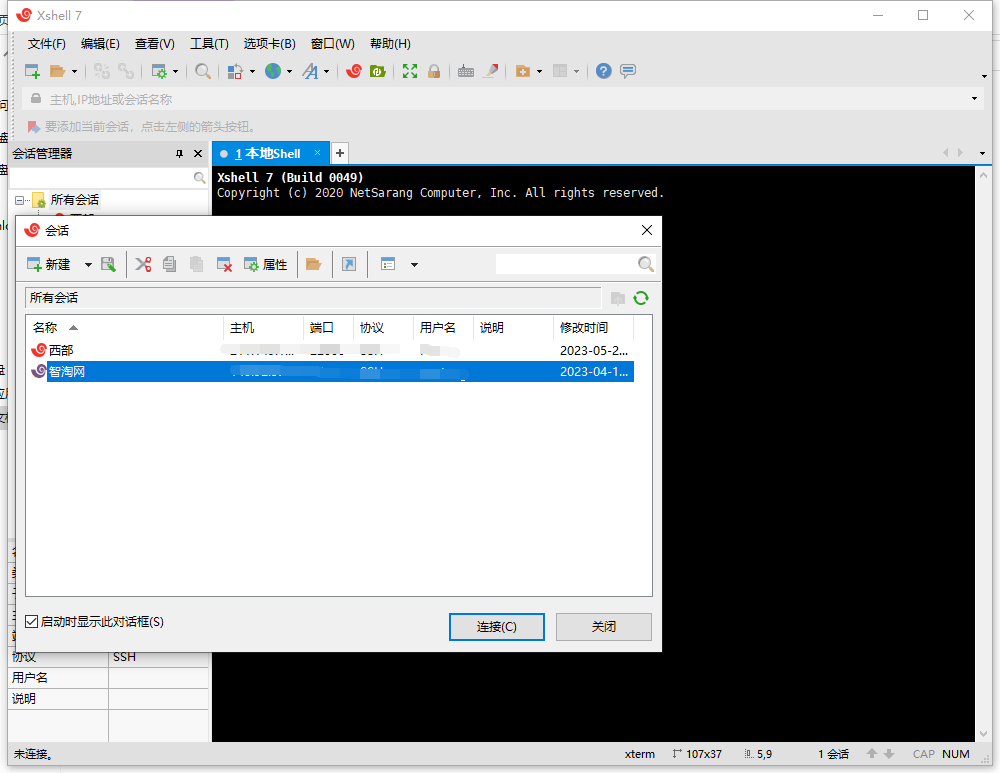Open the 窗口(W) menu
This screenshot has width=1000, height=773.
[332, 43]
